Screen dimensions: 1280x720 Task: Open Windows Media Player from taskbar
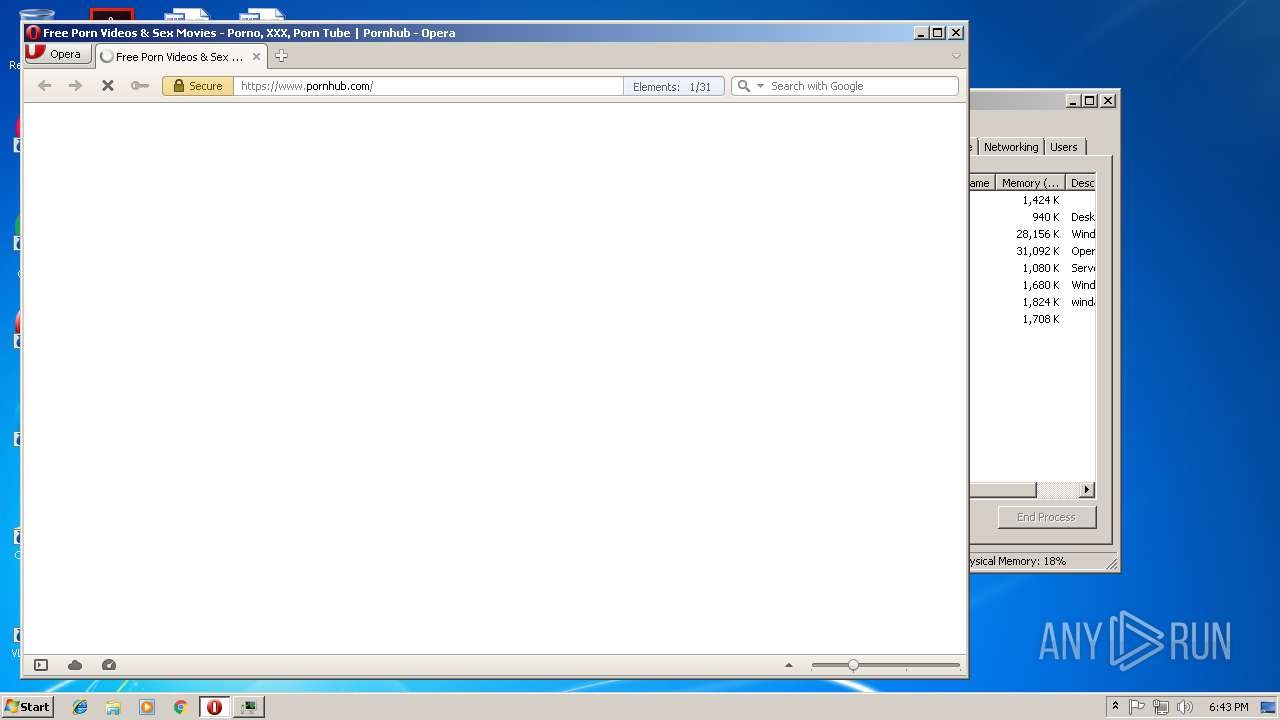(x=147, y=707)
